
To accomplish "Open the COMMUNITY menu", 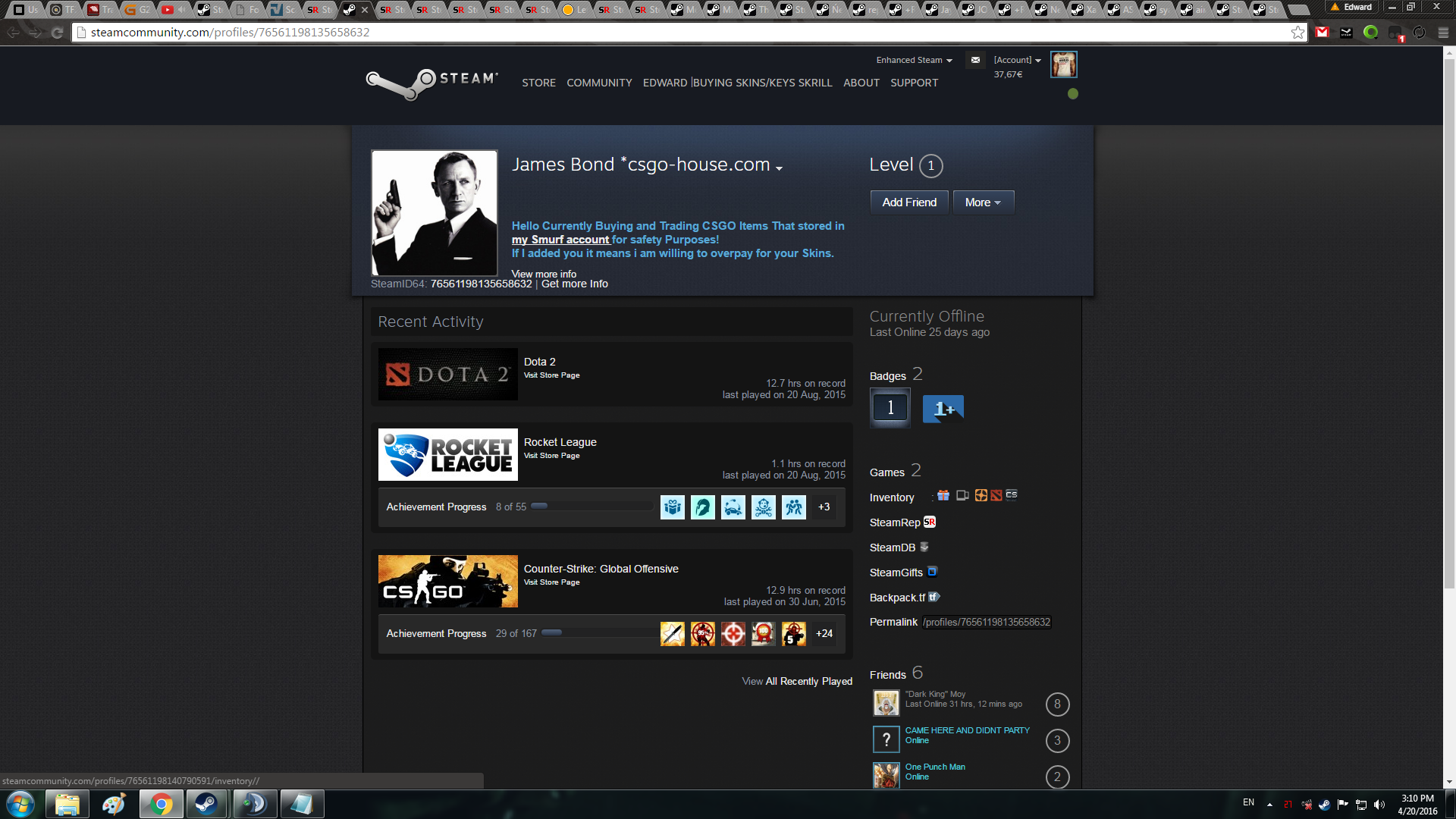I will click(x=599, y=83).
